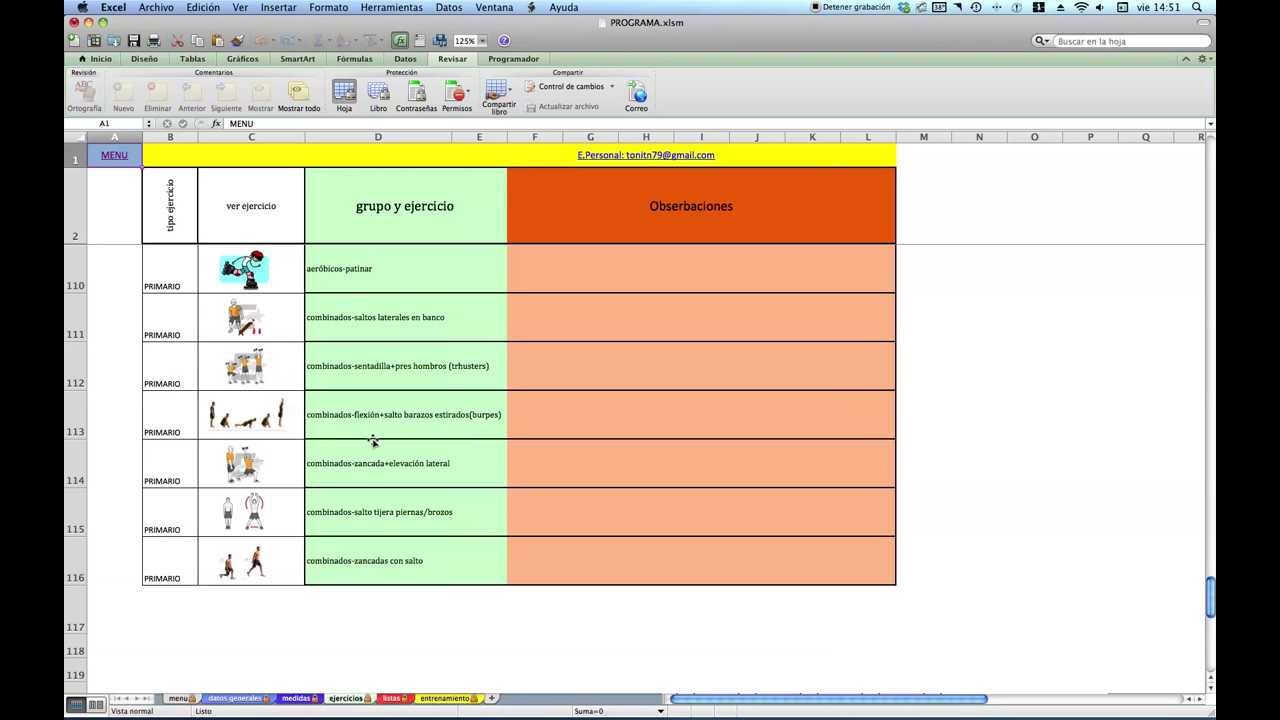1280x720 pixels.
Task: Collapse the ribbon with chevron arrow
Action: click(1187, 59)
